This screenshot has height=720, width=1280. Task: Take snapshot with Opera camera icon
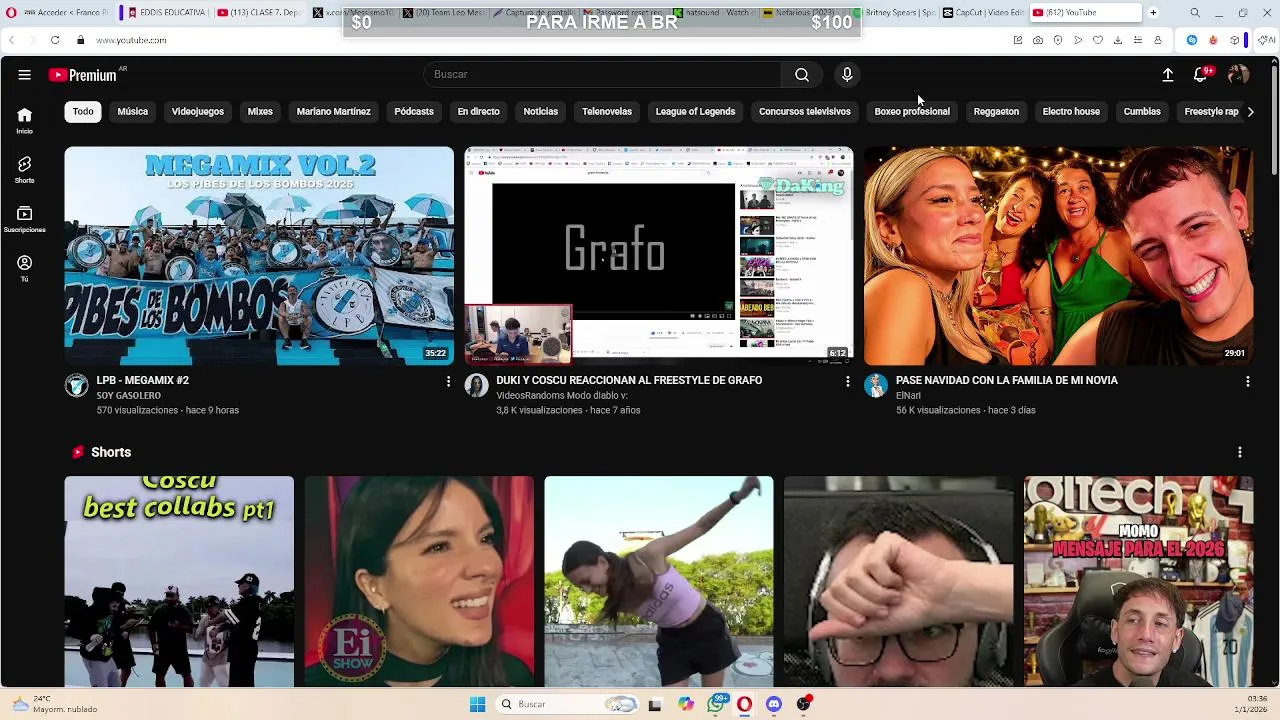click(x=1037, y=40)
